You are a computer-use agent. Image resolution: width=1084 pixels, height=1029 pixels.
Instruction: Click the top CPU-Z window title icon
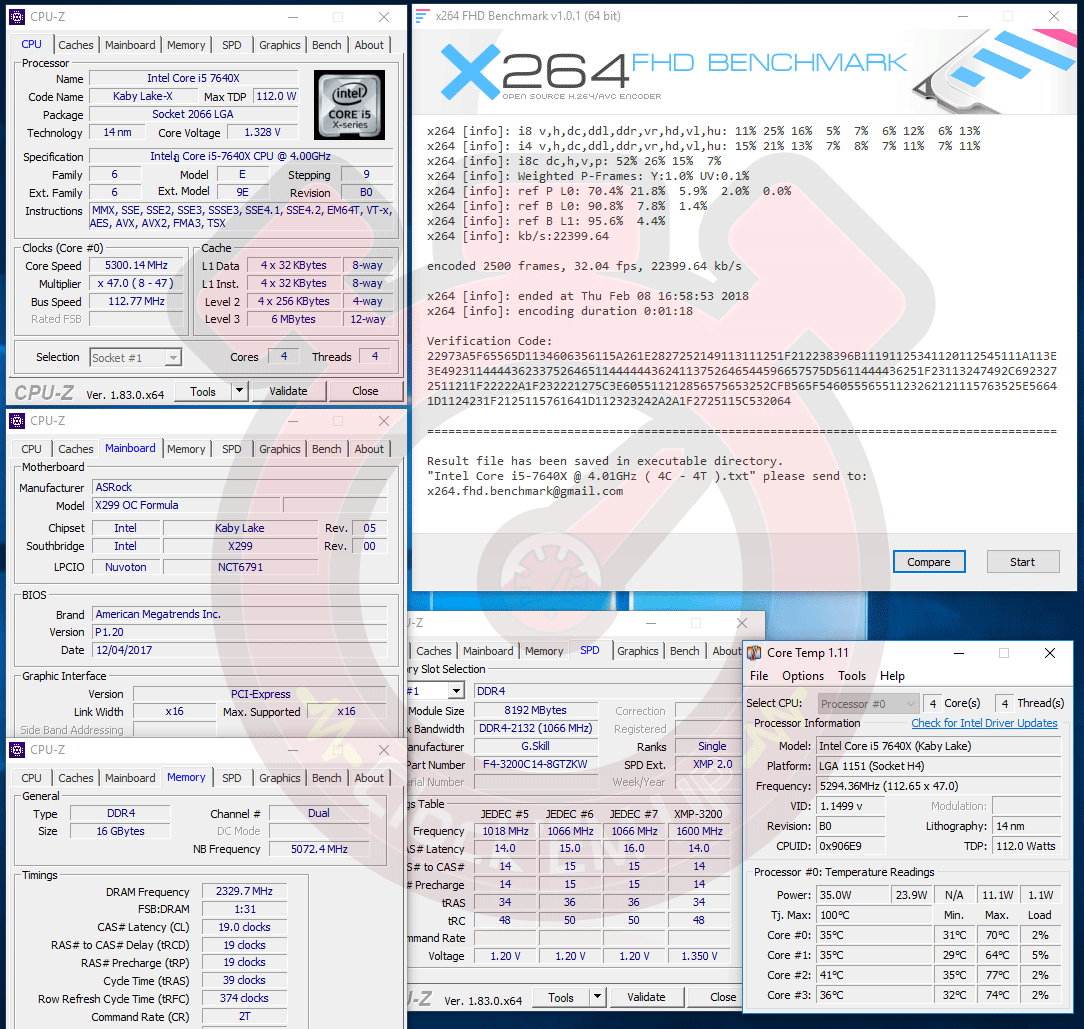coord(17,17)
